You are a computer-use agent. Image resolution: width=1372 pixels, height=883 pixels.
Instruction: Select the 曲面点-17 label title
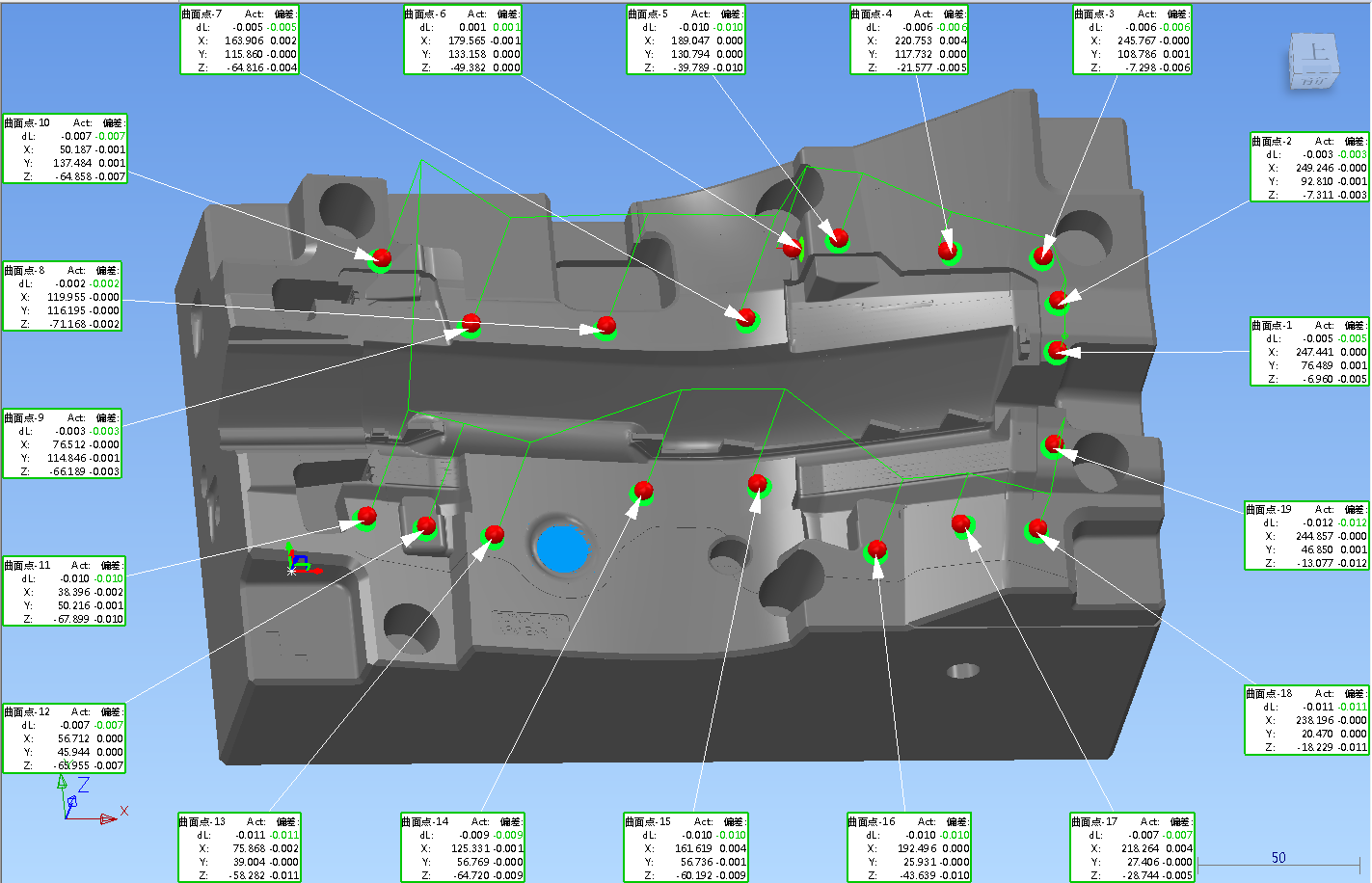coord(1094,821)
